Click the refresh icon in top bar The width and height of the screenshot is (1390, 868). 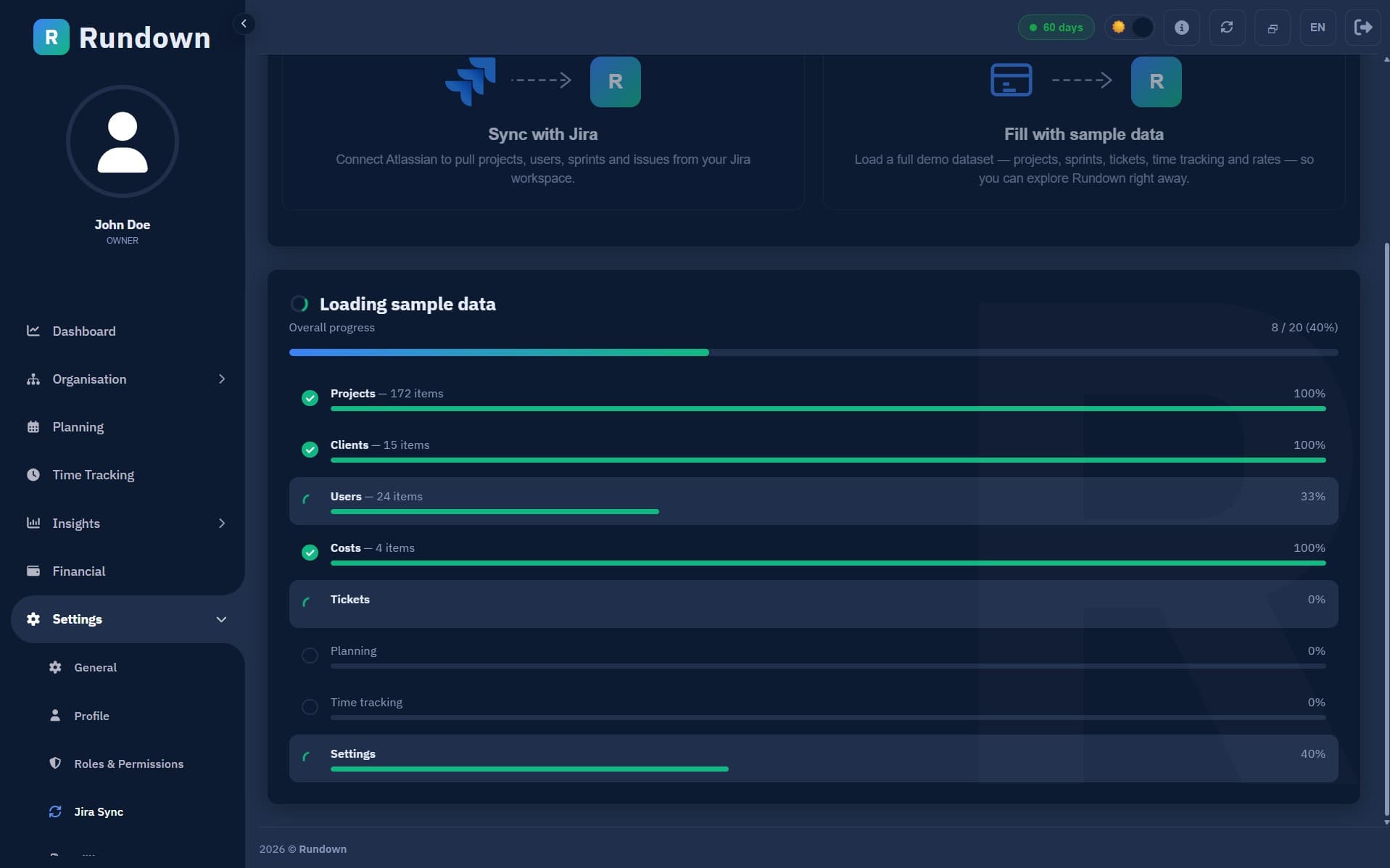[x=1227, y=28]
